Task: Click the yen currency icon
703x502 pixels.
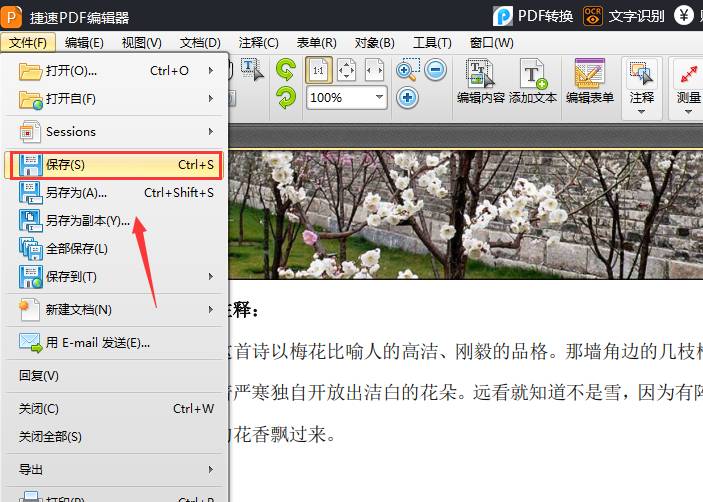Action: [x=684, y=16]
